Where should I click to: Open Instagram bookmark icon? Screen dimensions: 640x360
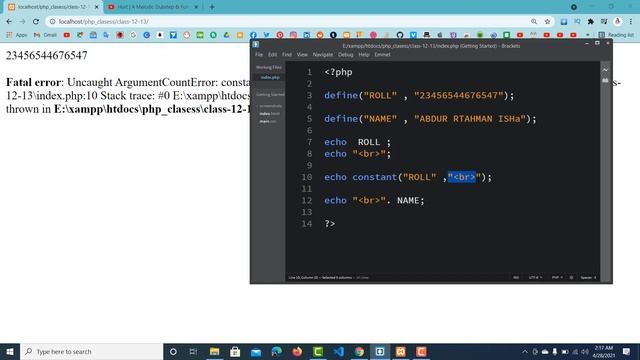pos(293,35)
